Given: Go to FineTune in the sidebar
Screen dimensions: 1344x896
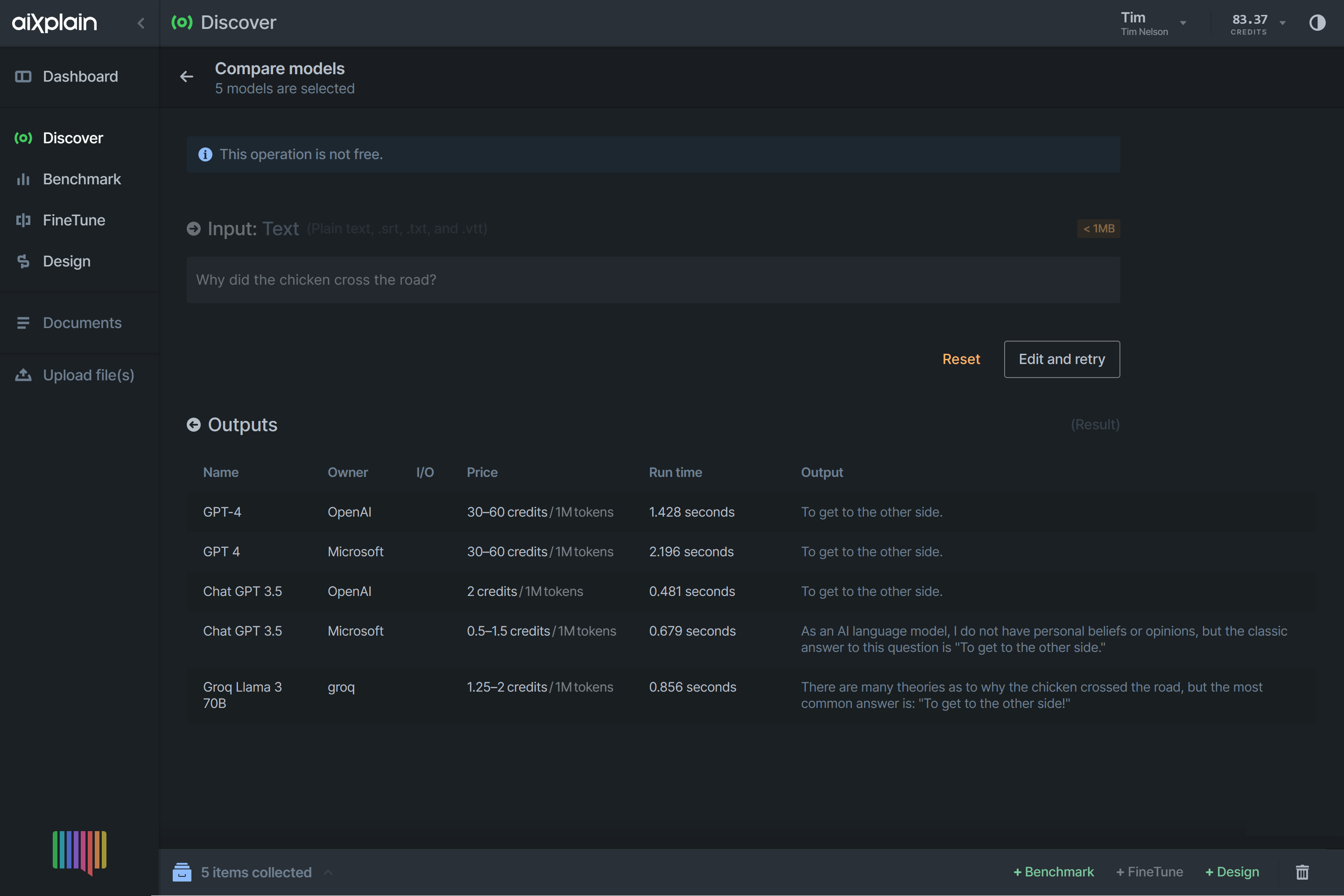Looking at the screenshot, I should pos(74,221).
